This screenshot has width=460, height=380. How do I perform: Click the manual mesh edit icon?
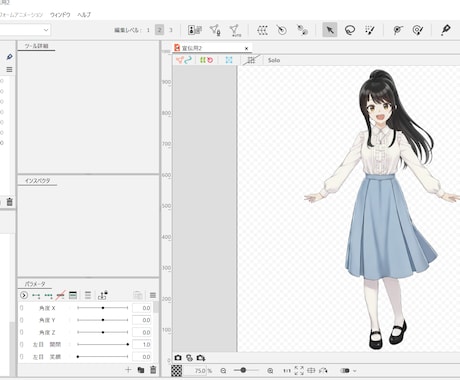[x=215, y=30]
